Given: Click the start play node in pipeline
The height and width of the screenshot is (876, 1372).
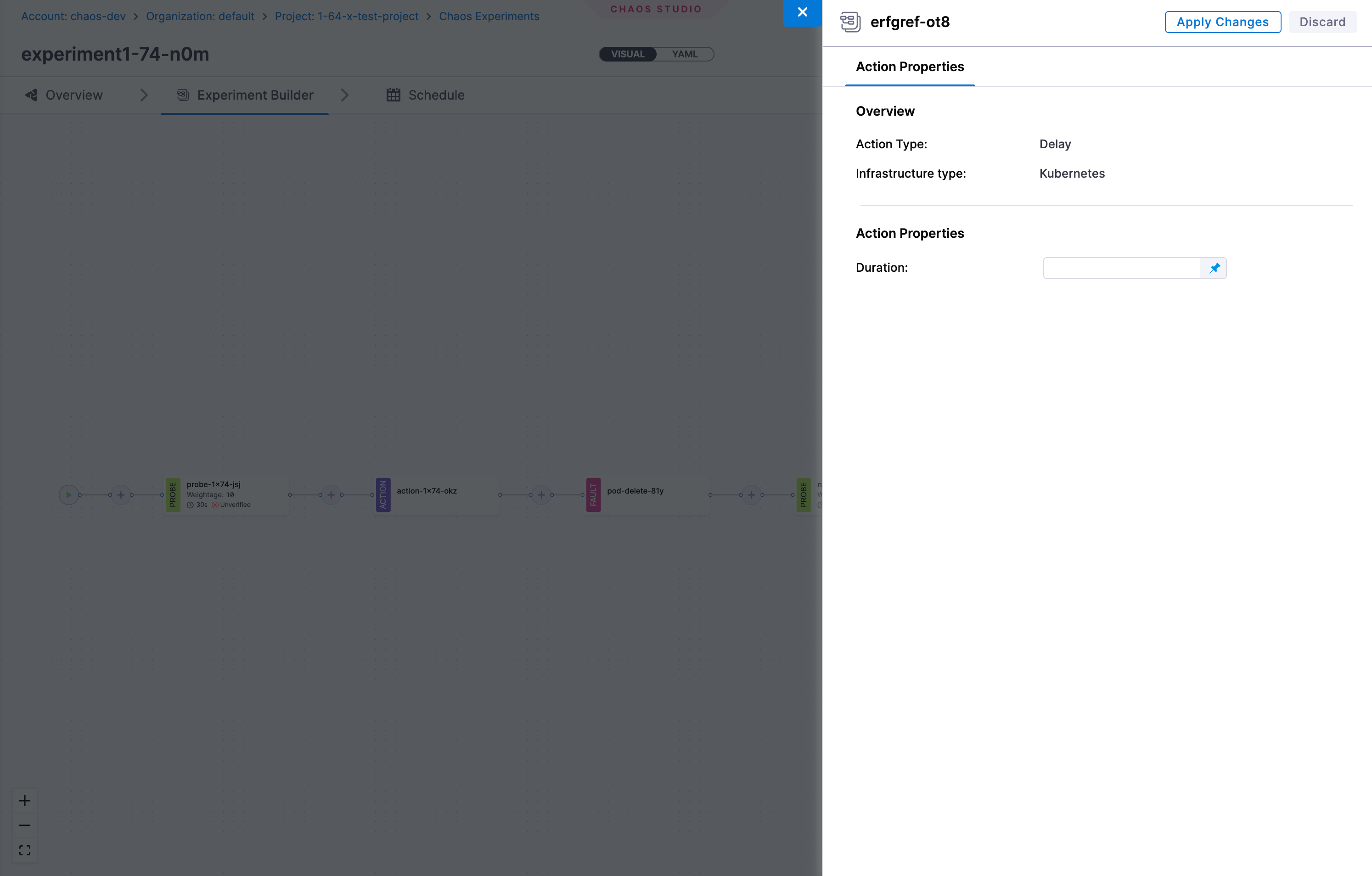Looking at the screenshot, I should [x=68, y=495].
